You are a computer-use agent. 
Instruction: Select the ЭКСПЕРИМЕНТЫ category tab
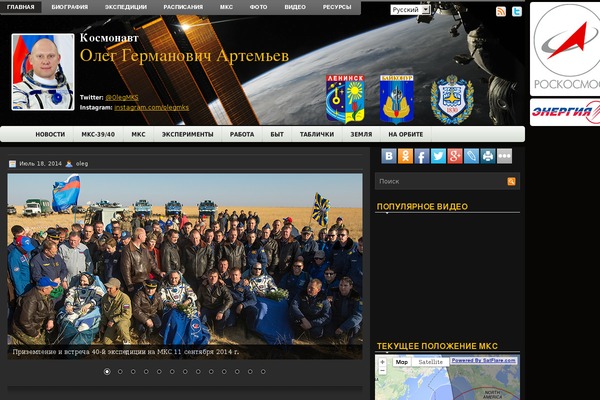(x=188, y=134)
